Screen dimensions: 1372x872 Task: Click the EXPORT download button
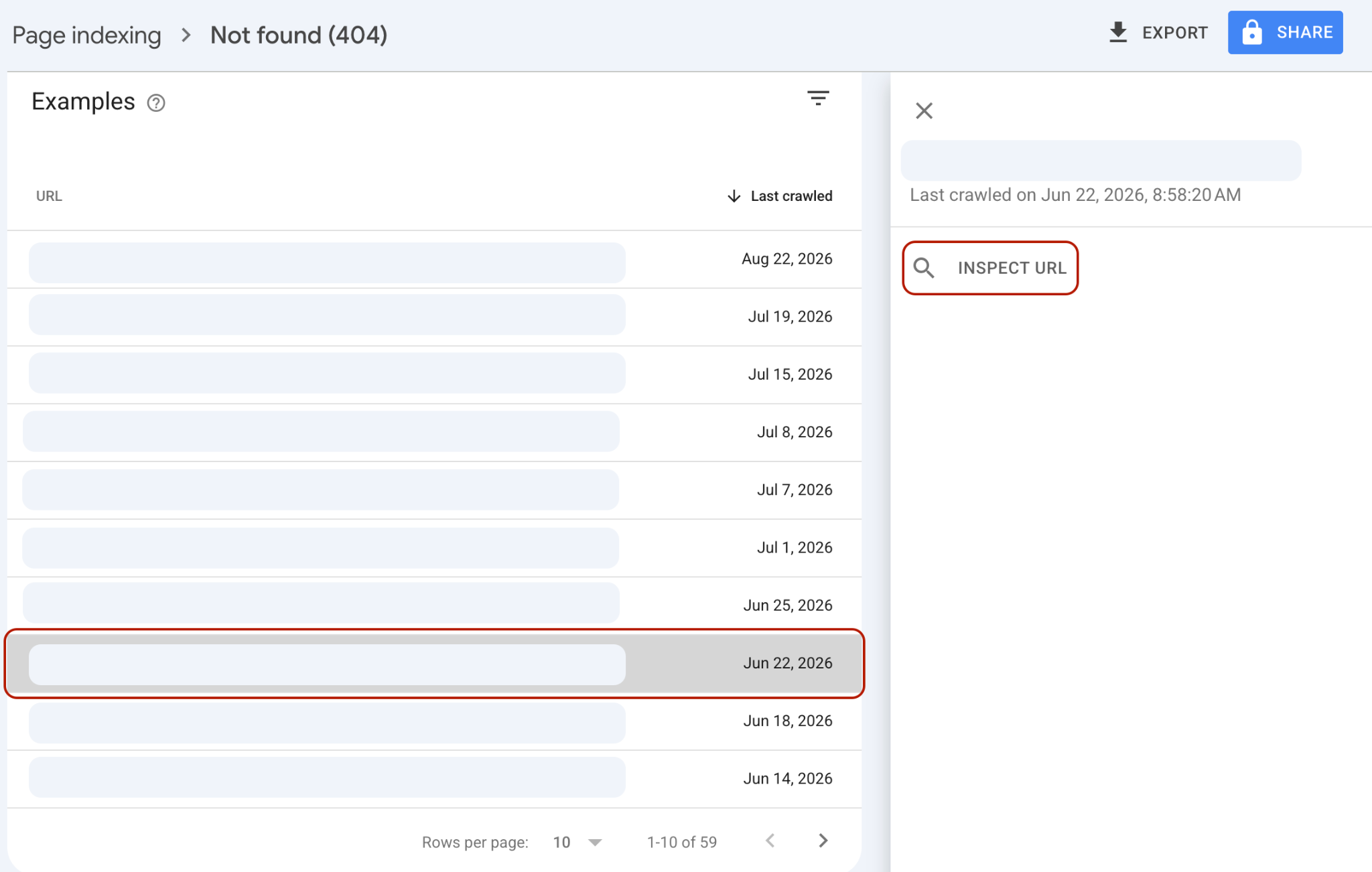pos(1158,32)
